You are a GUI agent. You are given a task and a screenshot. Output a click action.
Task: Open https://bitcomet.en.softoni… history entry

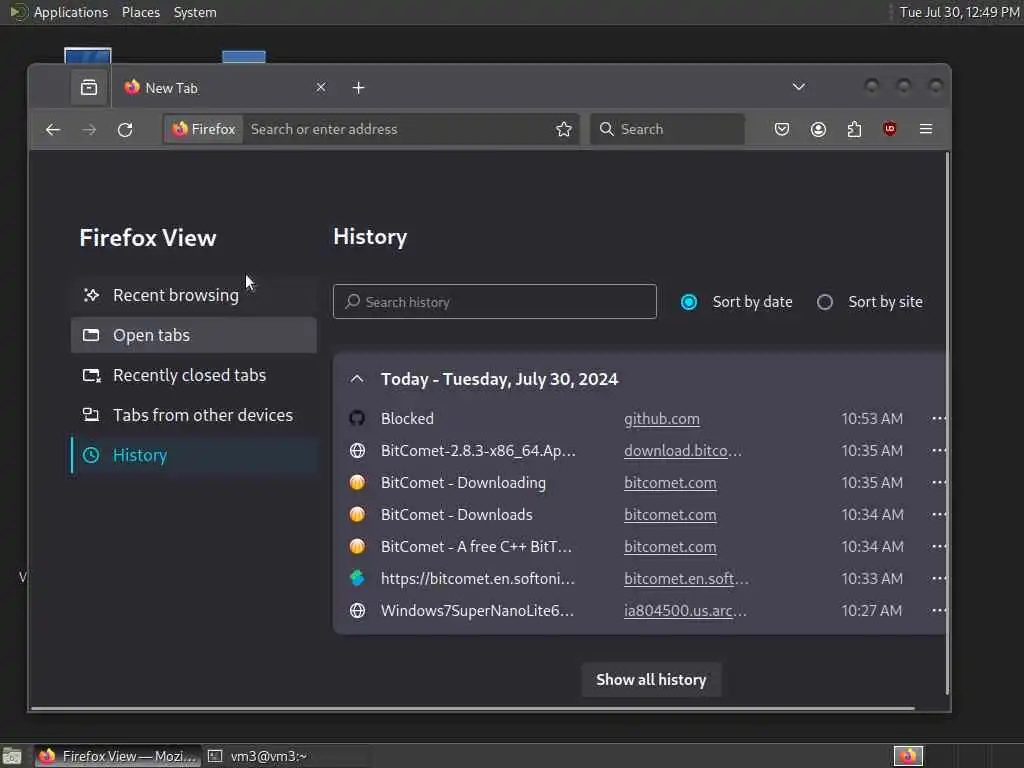pos(478,579)
